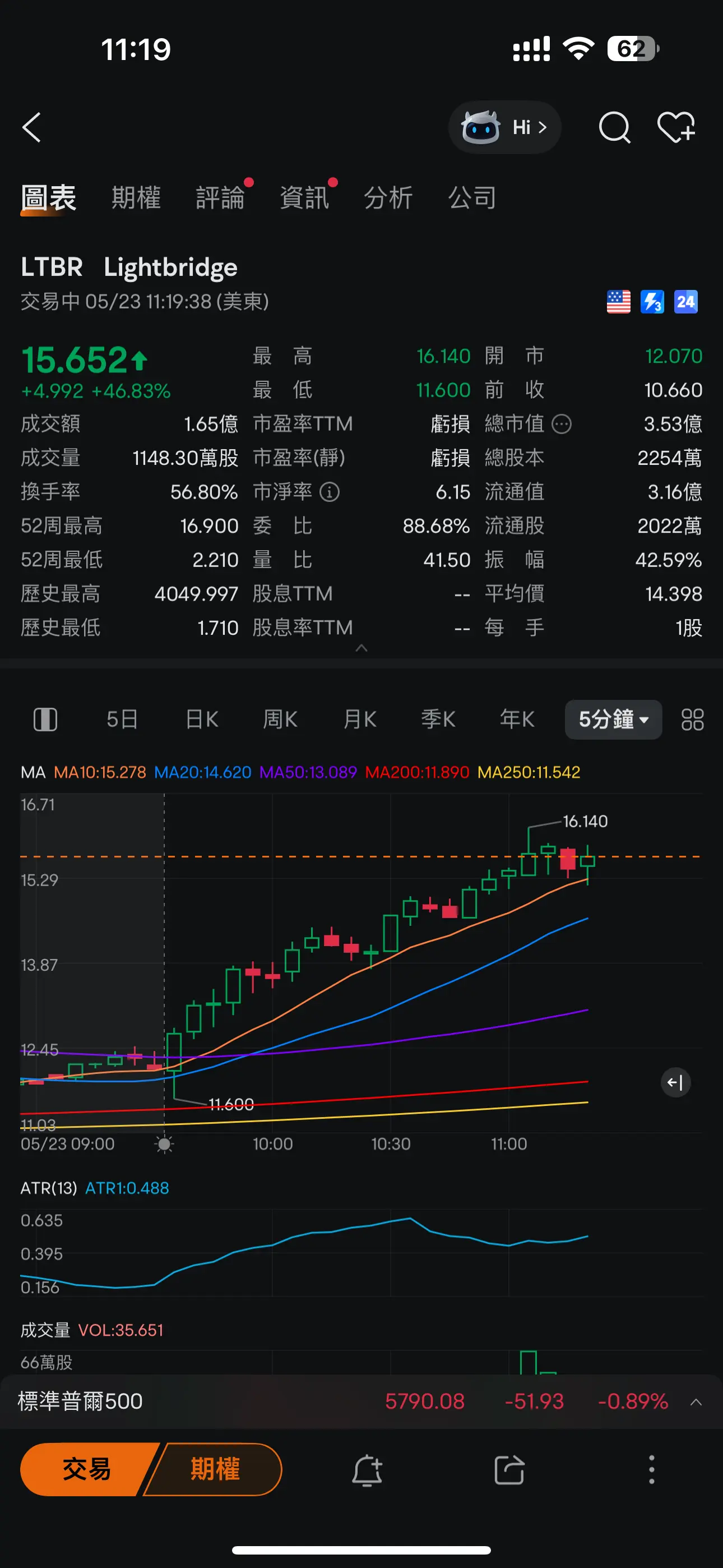Select the 日K chart period
Screen dimensions: 723x1568
click(201, 720)
